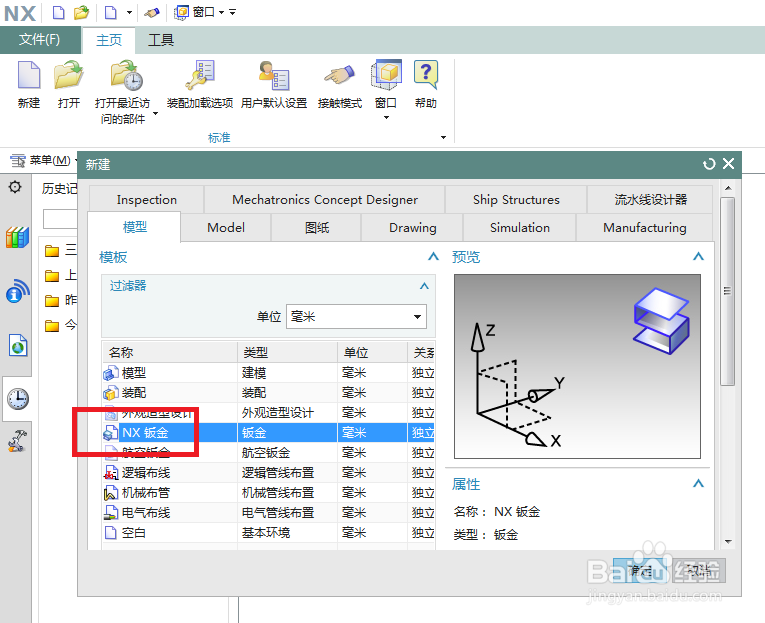Screen dimensions: 765x623
Task: Open a file with the 打开 ribbon icon
Action: tap(68, 75)
